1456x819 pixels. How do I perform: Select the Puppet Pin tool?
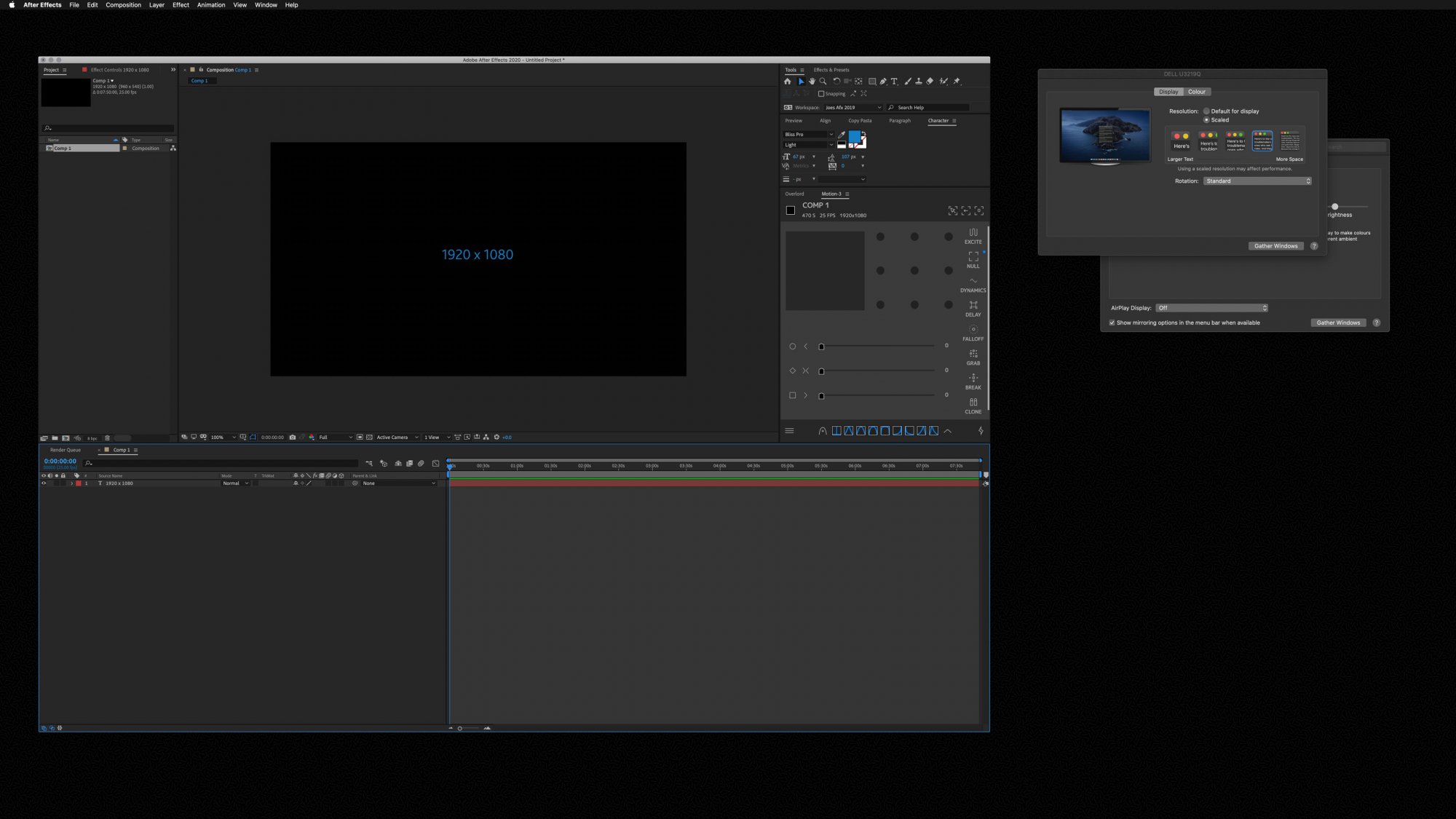point(957,82)
